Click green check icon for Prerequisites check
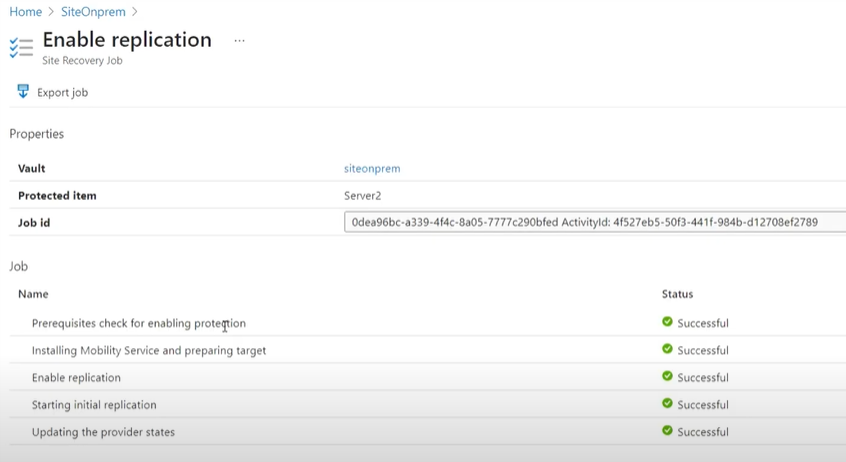Image resolution: width=846 pixels, height=462 pixels. point(667,322)
